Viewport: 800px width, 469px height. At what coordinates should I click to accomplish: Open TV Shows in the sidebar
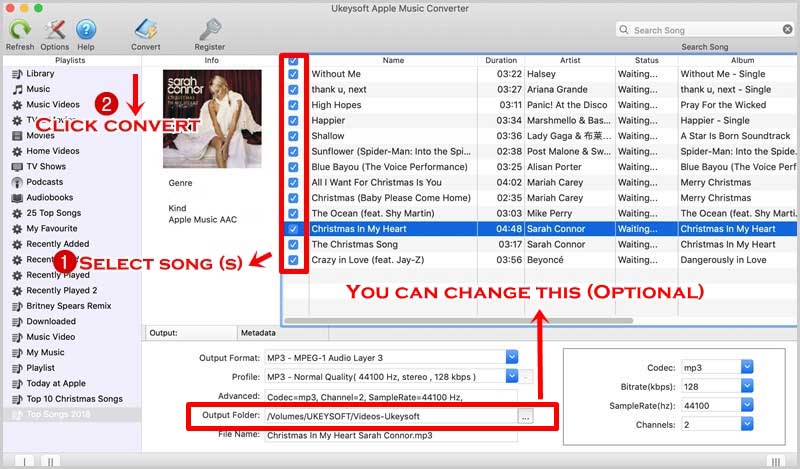(x=46, y=166)
